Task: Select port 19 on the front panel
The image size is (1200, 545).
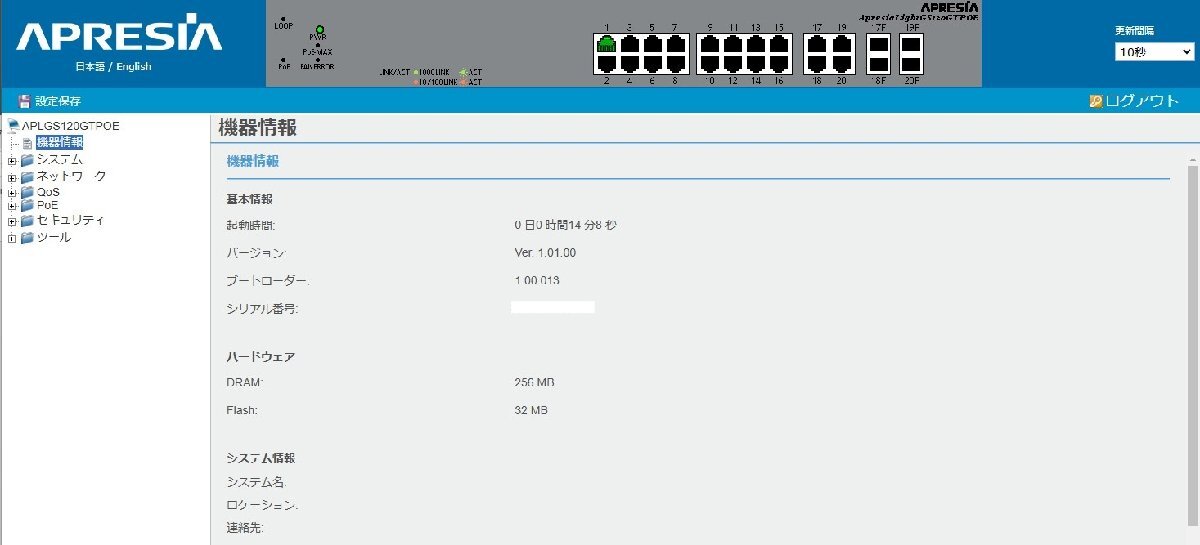Action: click(x=840, y=44)
